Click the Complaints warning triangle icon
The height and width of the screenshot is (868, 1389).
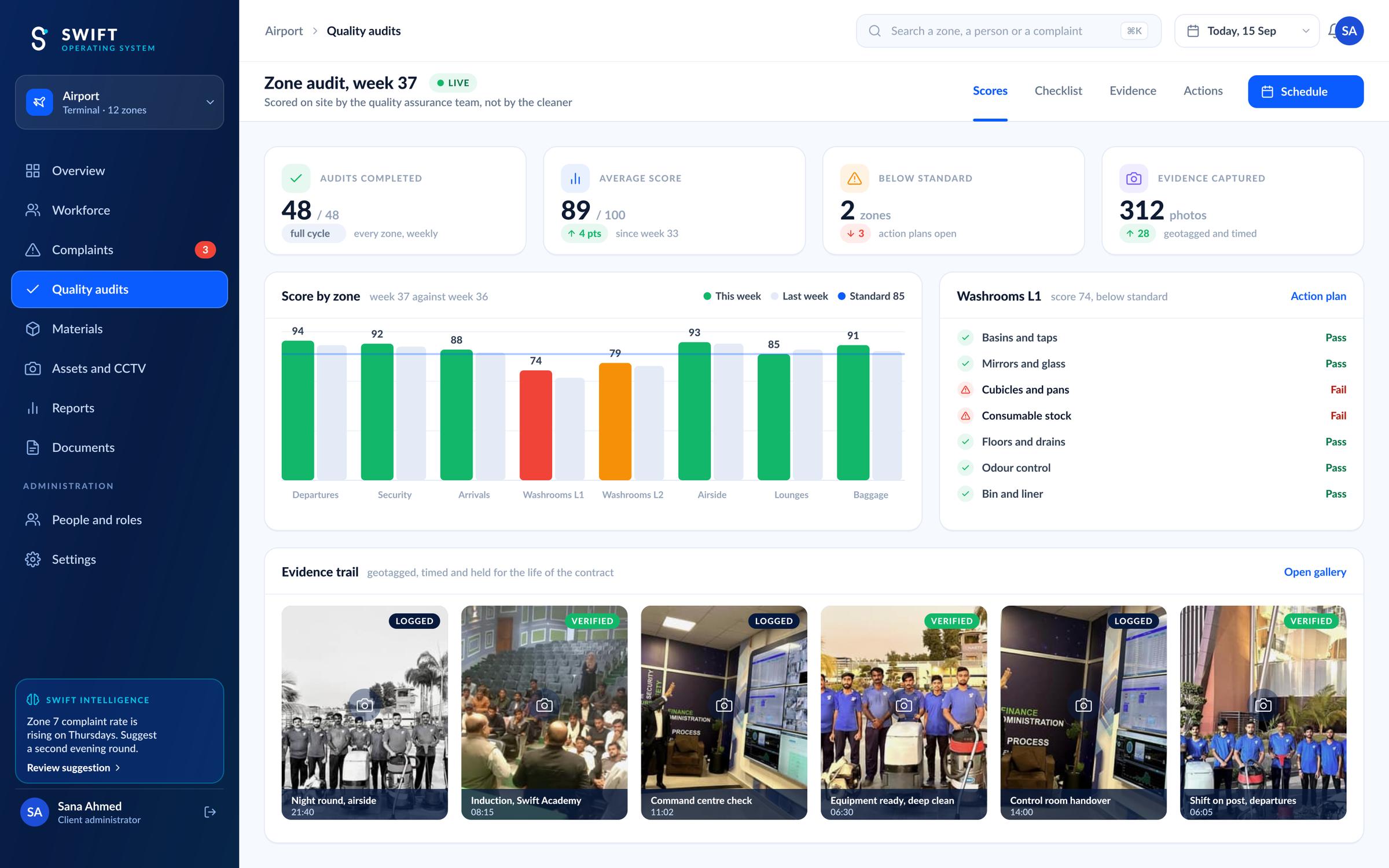(x=33, y=249)
